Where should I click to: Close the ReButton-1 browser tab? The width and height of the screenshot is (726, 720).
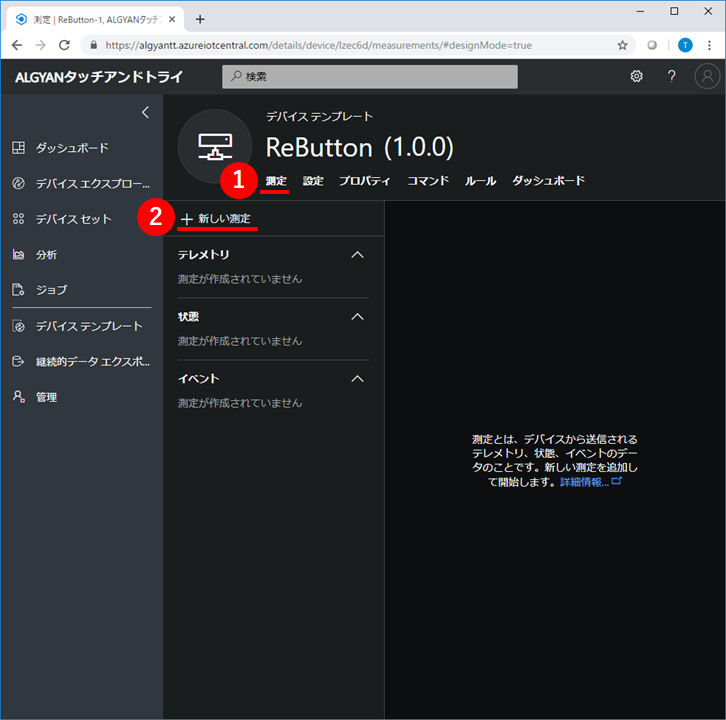click(172, 19)
